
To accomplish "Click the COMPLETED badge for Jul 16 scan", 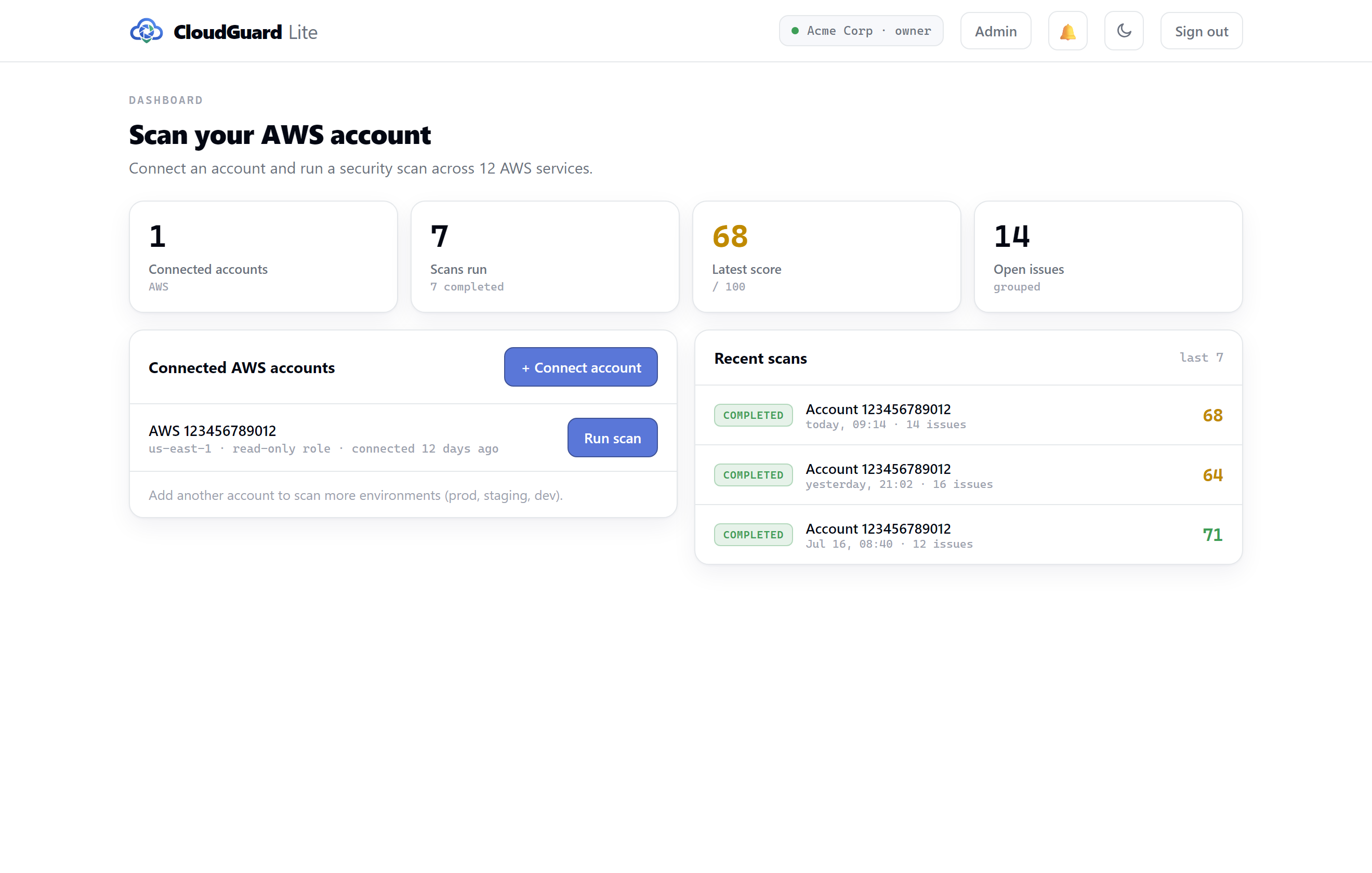I will (x=753, y=535).
